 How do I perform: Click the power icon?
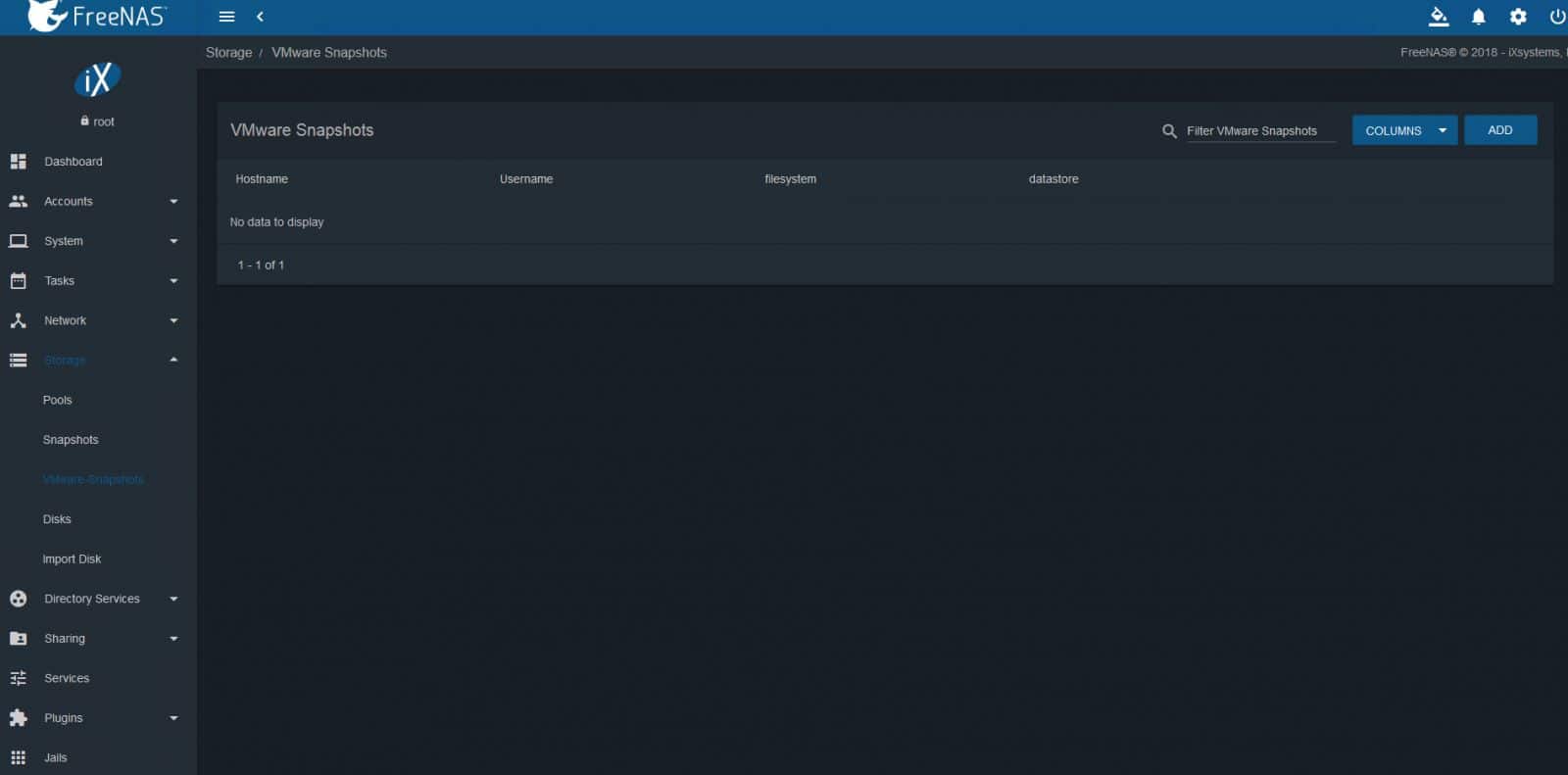tap(1557, 17)
